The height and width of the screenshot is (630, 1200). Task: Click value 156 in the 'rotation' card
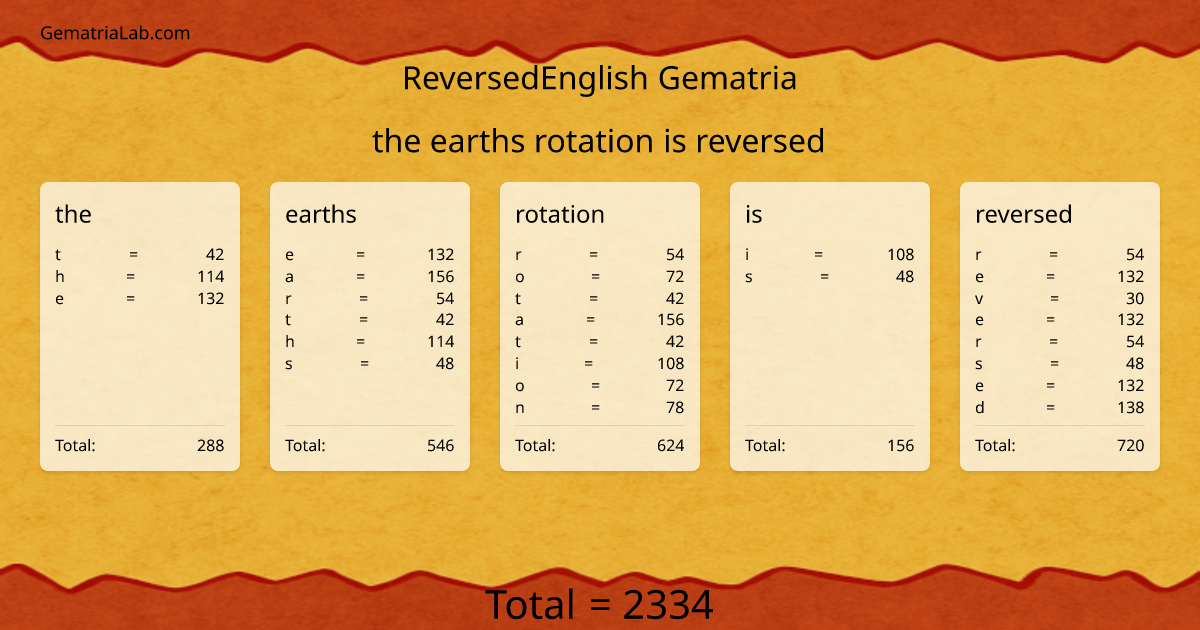[671, 320]
